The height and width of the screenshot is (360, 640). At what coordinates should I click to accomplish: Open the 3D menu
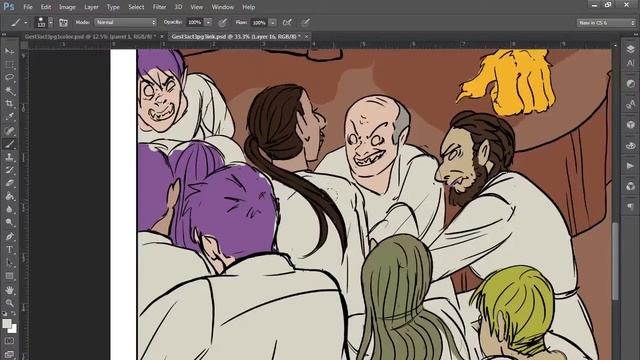click(x=178, y=7)
